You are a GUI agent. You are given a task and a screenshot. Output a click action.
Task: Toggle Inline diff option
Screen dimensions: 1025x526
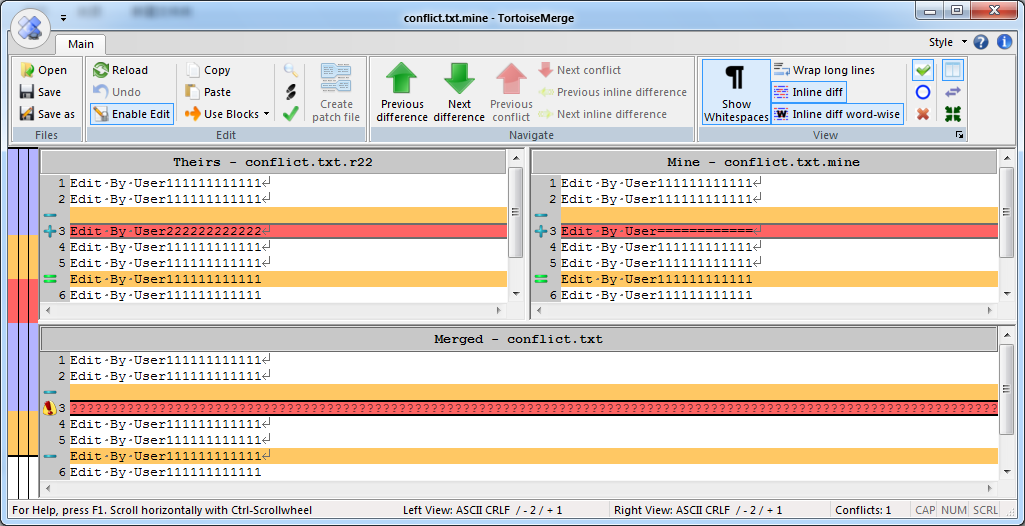click(809, 92)
